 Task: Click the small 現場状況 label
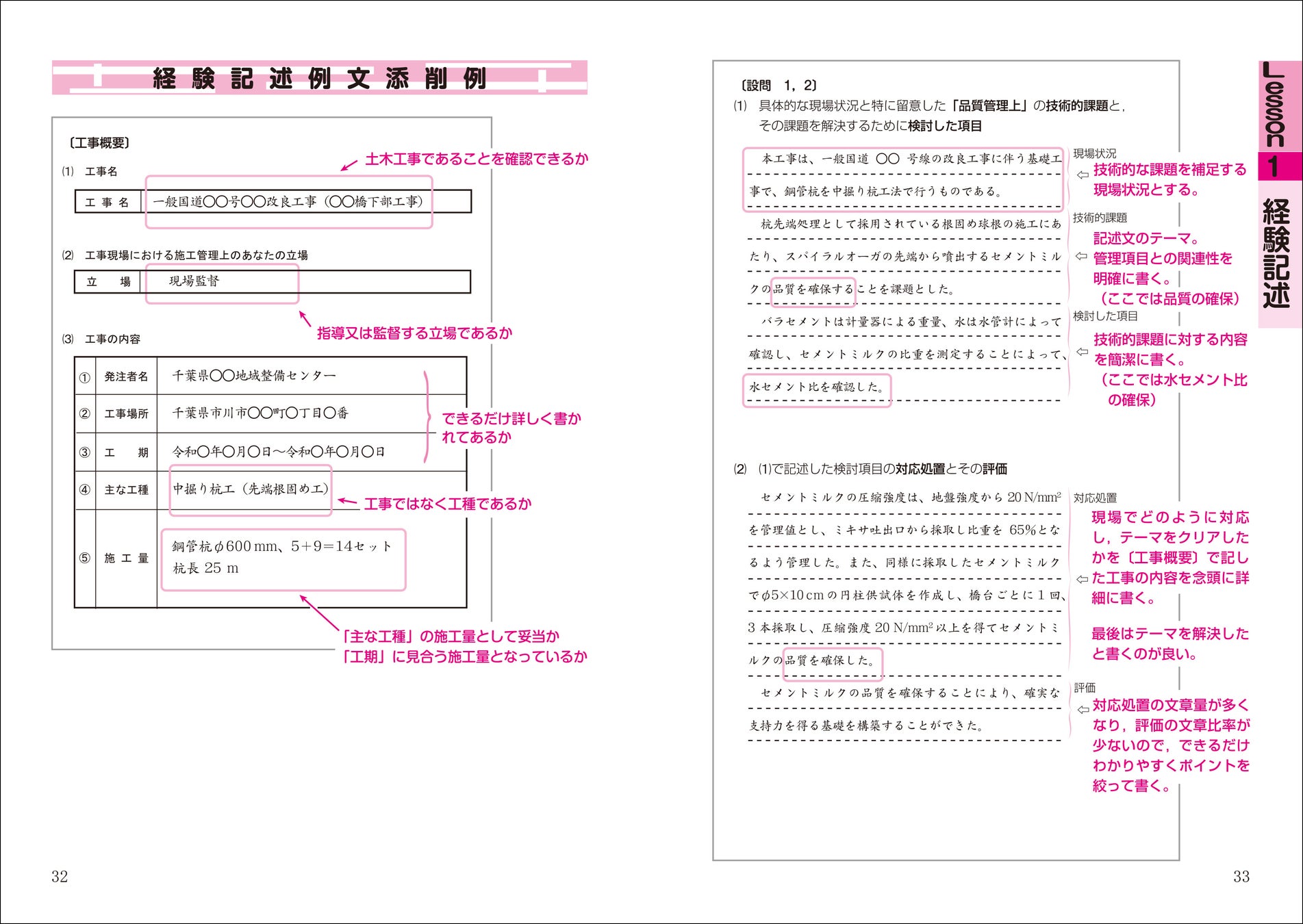pyautogui.click(x=1094, y=153)
